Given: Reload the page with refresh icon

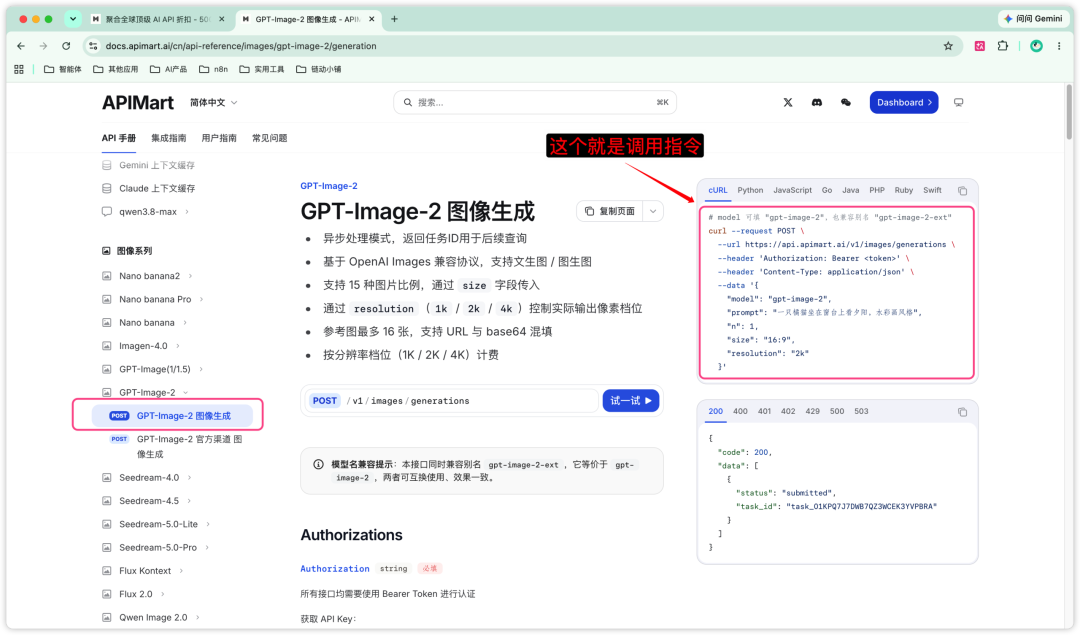Looking at the screenshot, I should (x=66, y=46).
